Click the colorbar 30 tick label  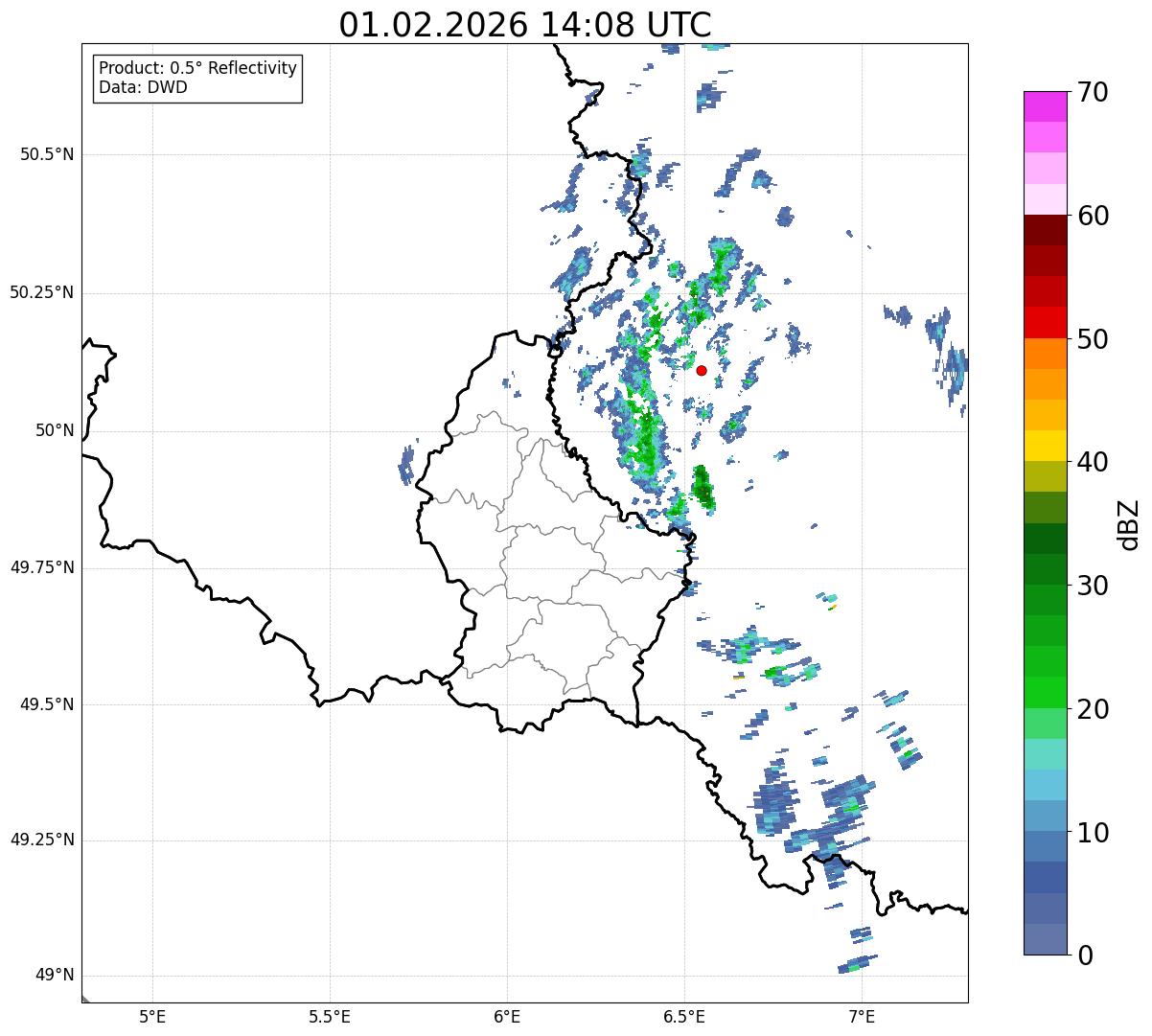point(1092,586)
